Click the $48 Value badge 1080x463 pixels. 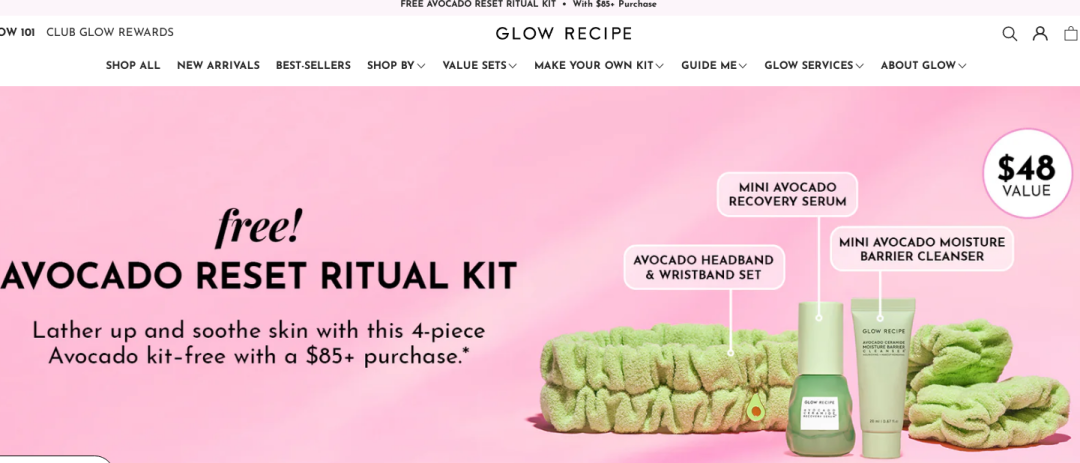click(x=1027, y=173)
